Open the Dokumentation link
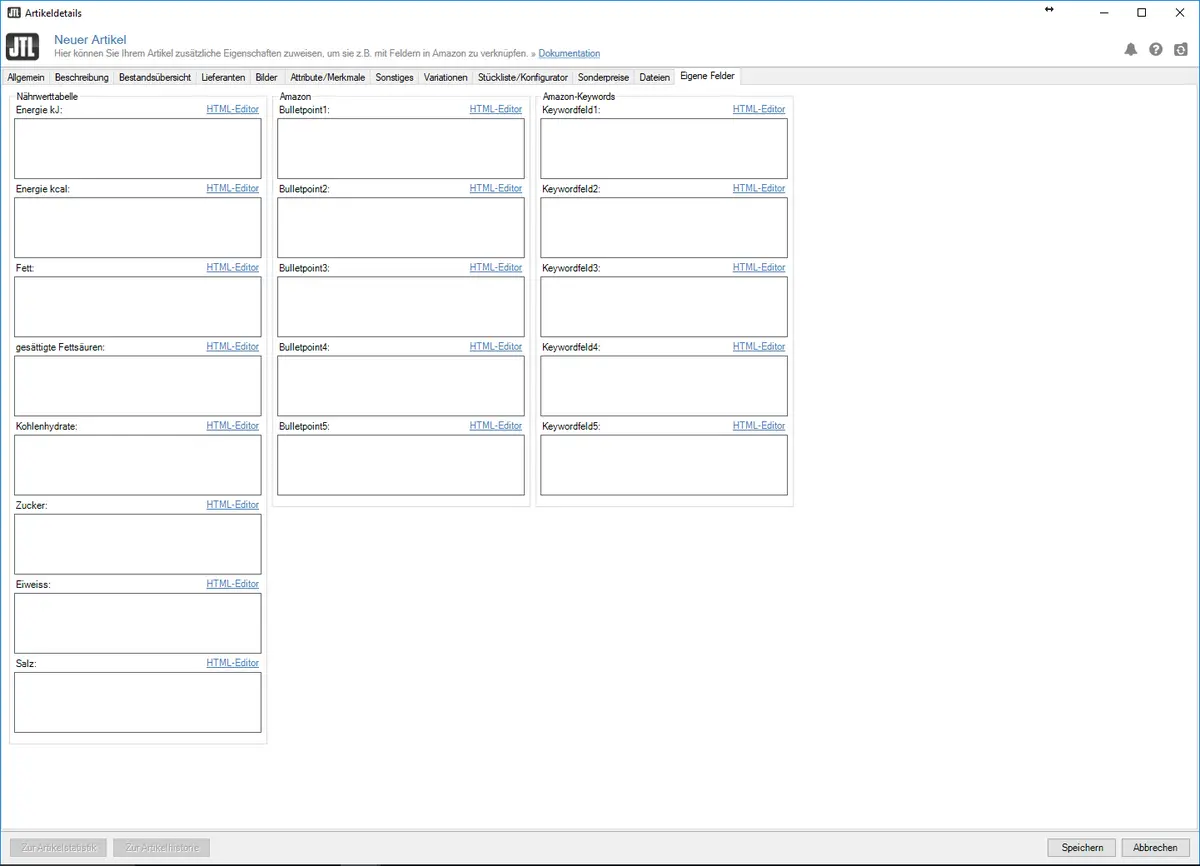This screenshot has width=1200, height=866. point(569,53)
